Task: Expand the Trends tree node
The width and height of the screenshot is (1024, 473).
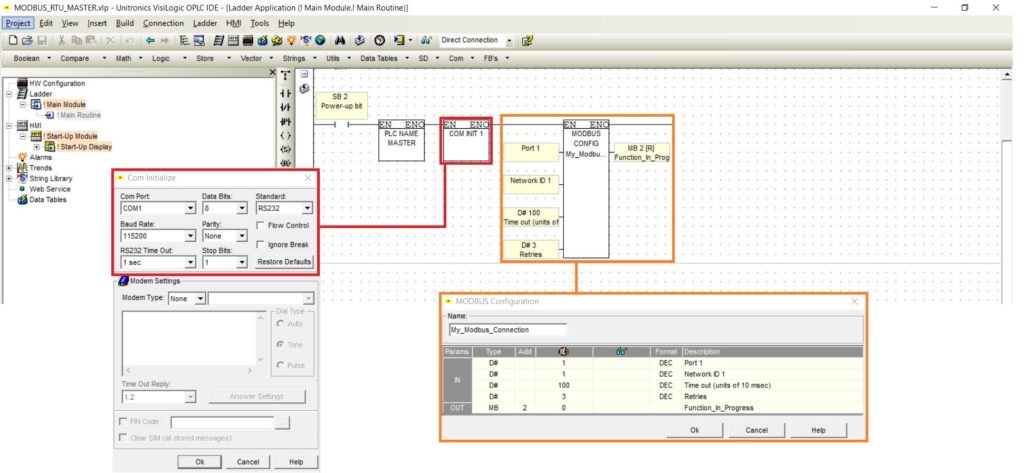Action: 9,168
